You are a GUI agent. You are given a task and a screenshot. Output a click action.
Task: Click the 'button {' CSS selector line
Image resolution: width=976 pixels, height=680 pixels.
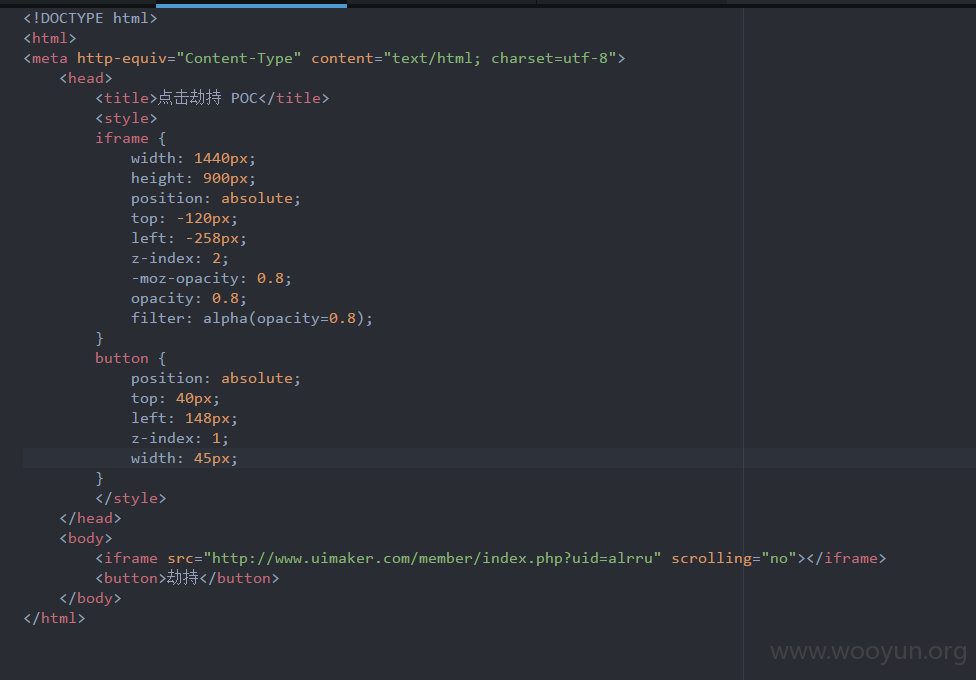[x=131, y=358]
